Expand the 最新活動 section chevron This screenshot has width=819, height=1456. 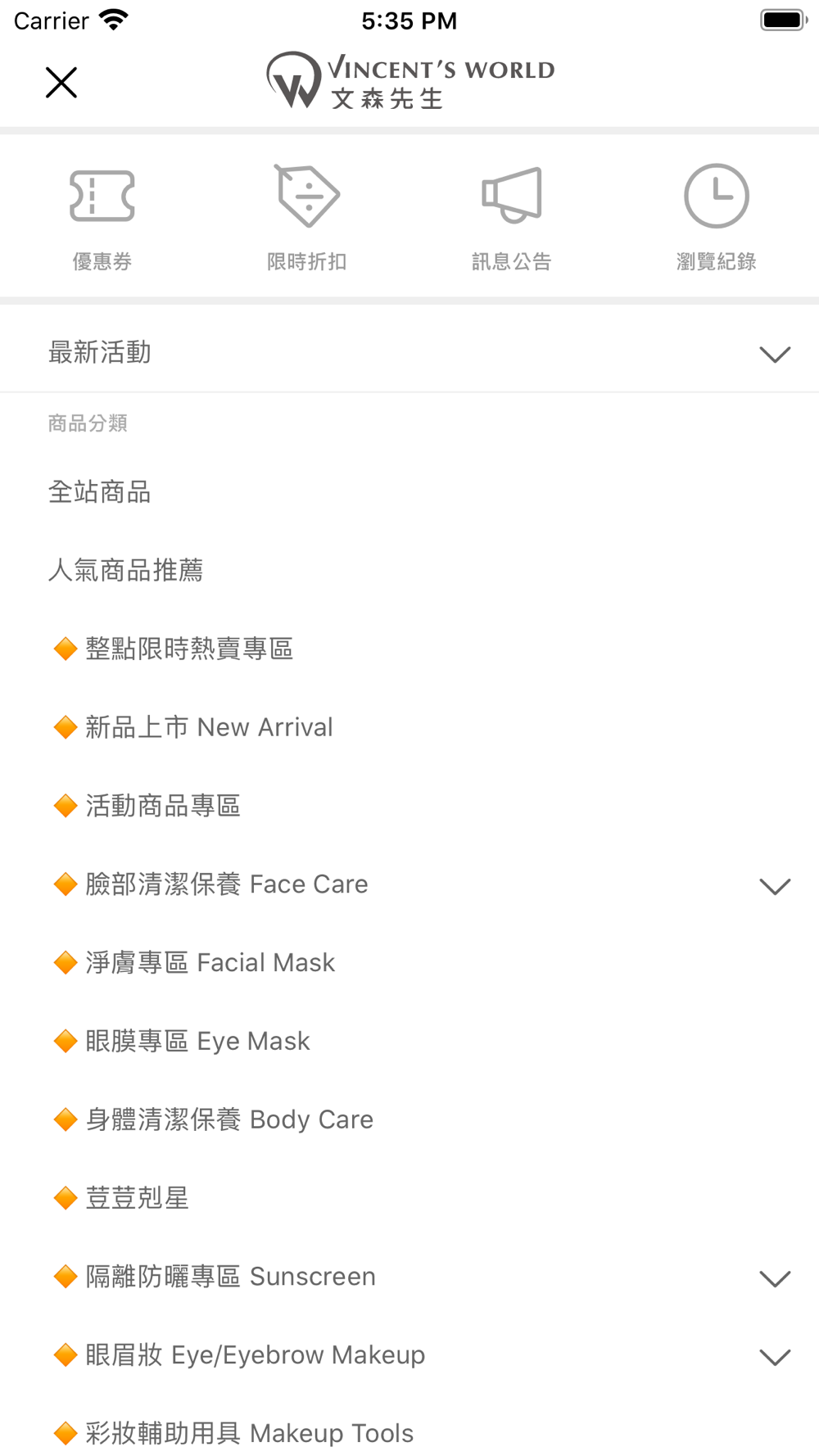(774, 354)
